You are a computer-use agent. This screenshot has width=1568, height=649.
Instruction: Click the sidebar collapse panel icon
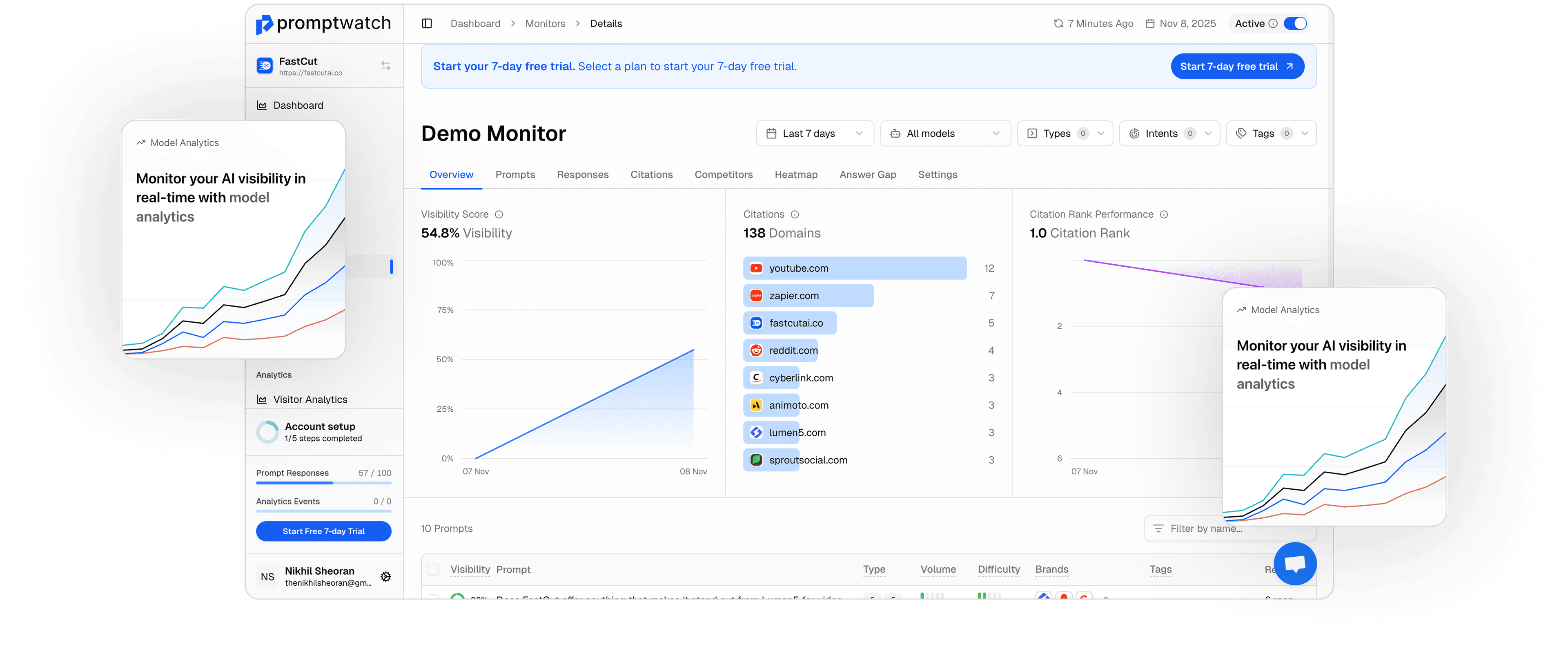[427, 23]
